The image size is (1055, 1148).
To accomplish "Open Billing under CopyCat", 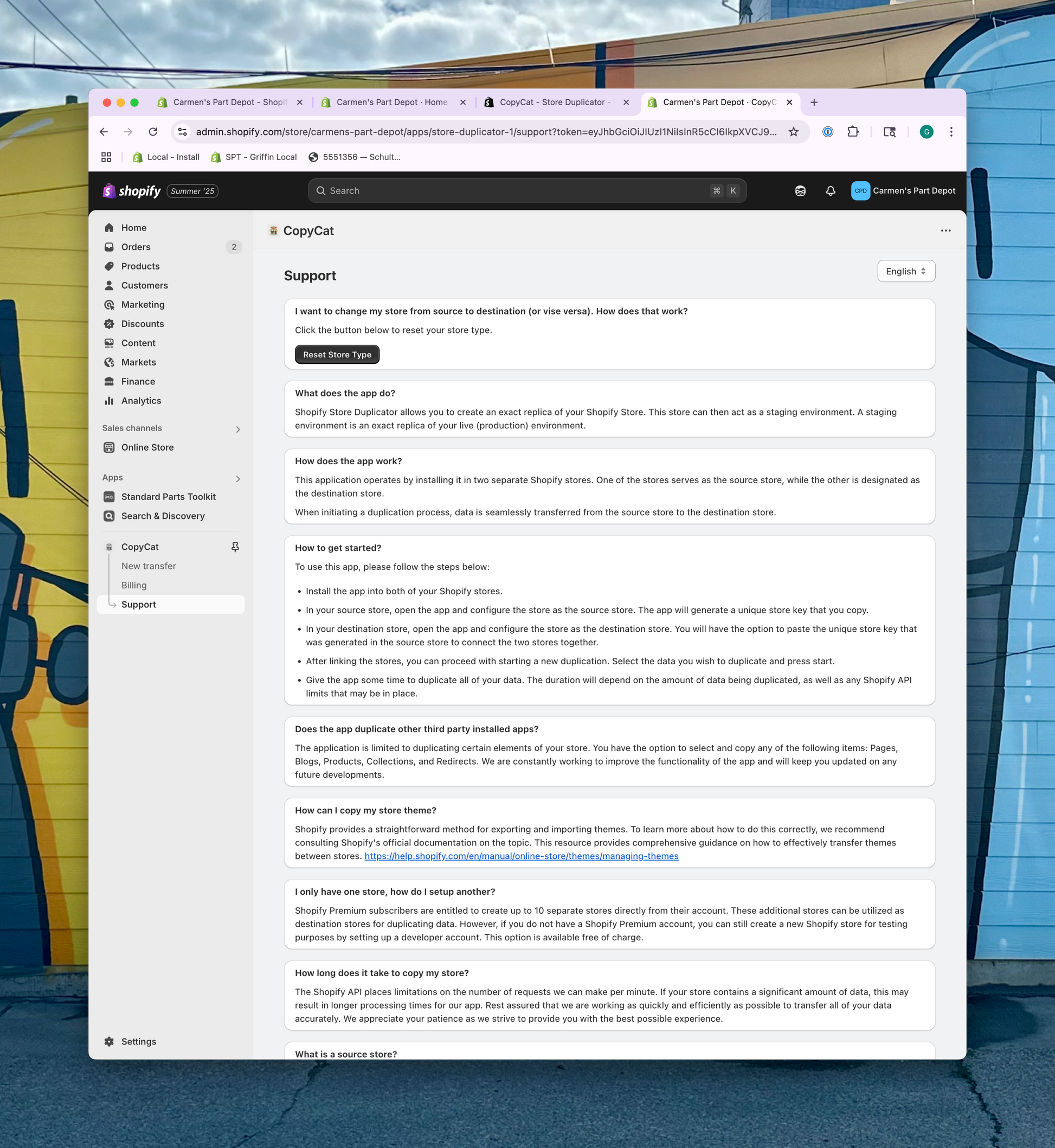I will (x=133, y=586).
